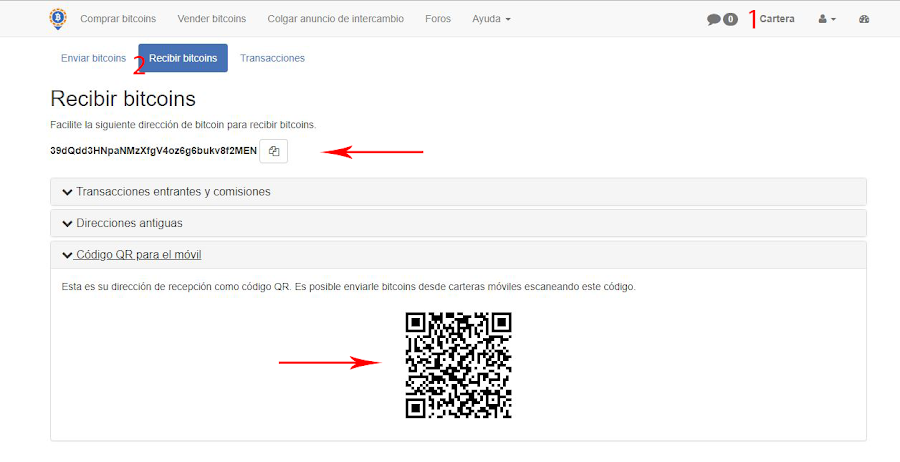900x462 pixels.
Task: Copy the bitcoin address with clipboard icon
Action: tap(274, 152)
